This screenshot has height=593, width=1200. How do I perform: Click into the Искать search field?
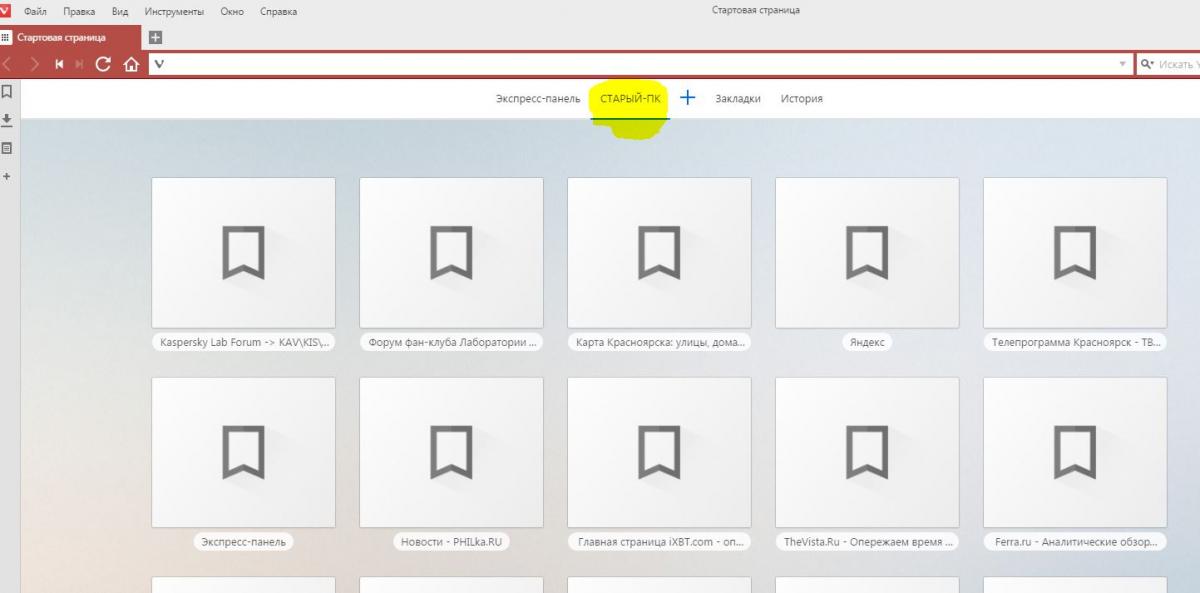point(1178,64)
